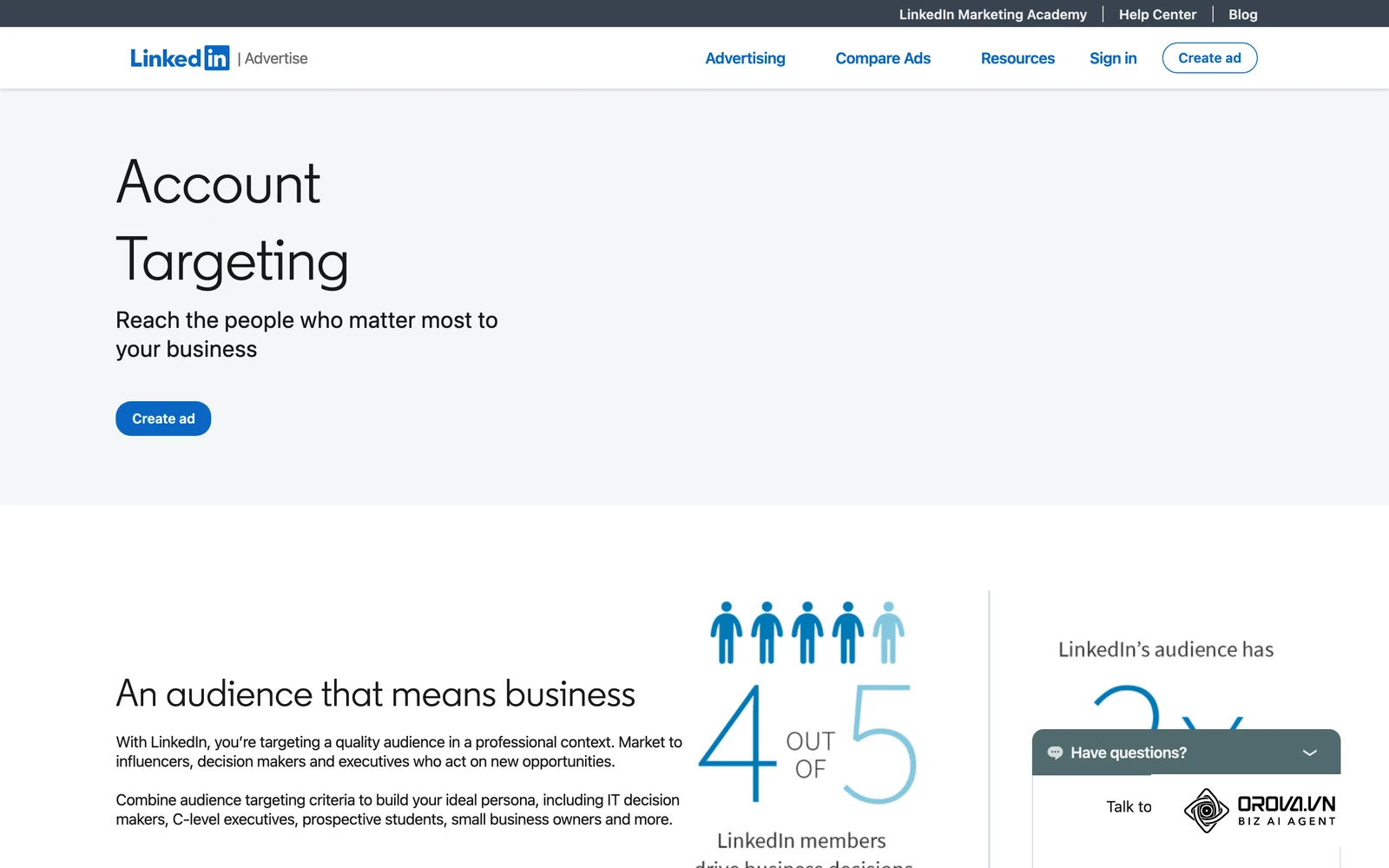The width and height of the screenshot is (1389, 868).
Task: Click 'Reach the people who matter most' text
Action: point(306,334)
